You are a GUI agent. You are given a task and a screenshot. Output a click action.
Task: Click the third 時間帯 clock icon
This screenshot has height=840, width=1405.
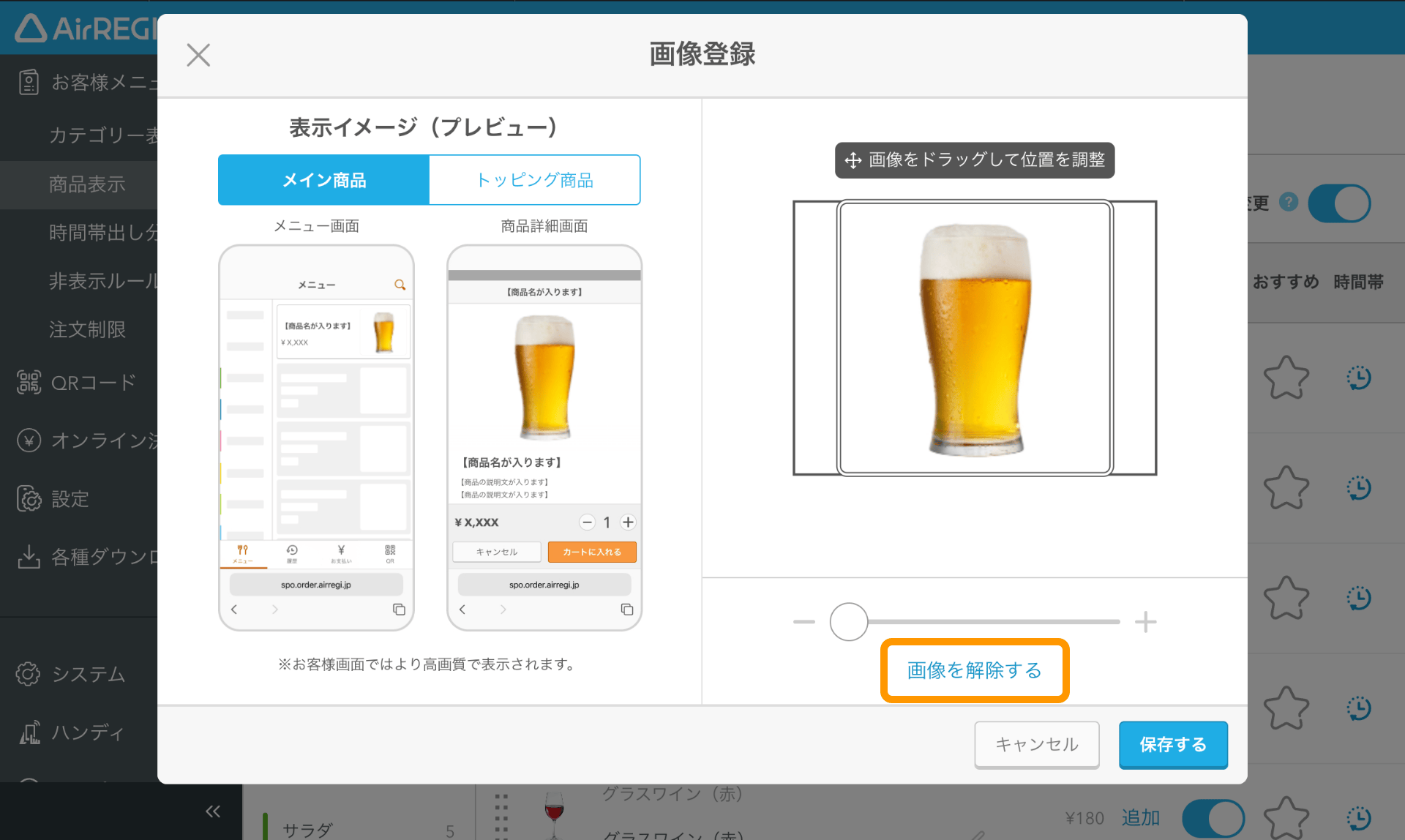pos(1359,598)
